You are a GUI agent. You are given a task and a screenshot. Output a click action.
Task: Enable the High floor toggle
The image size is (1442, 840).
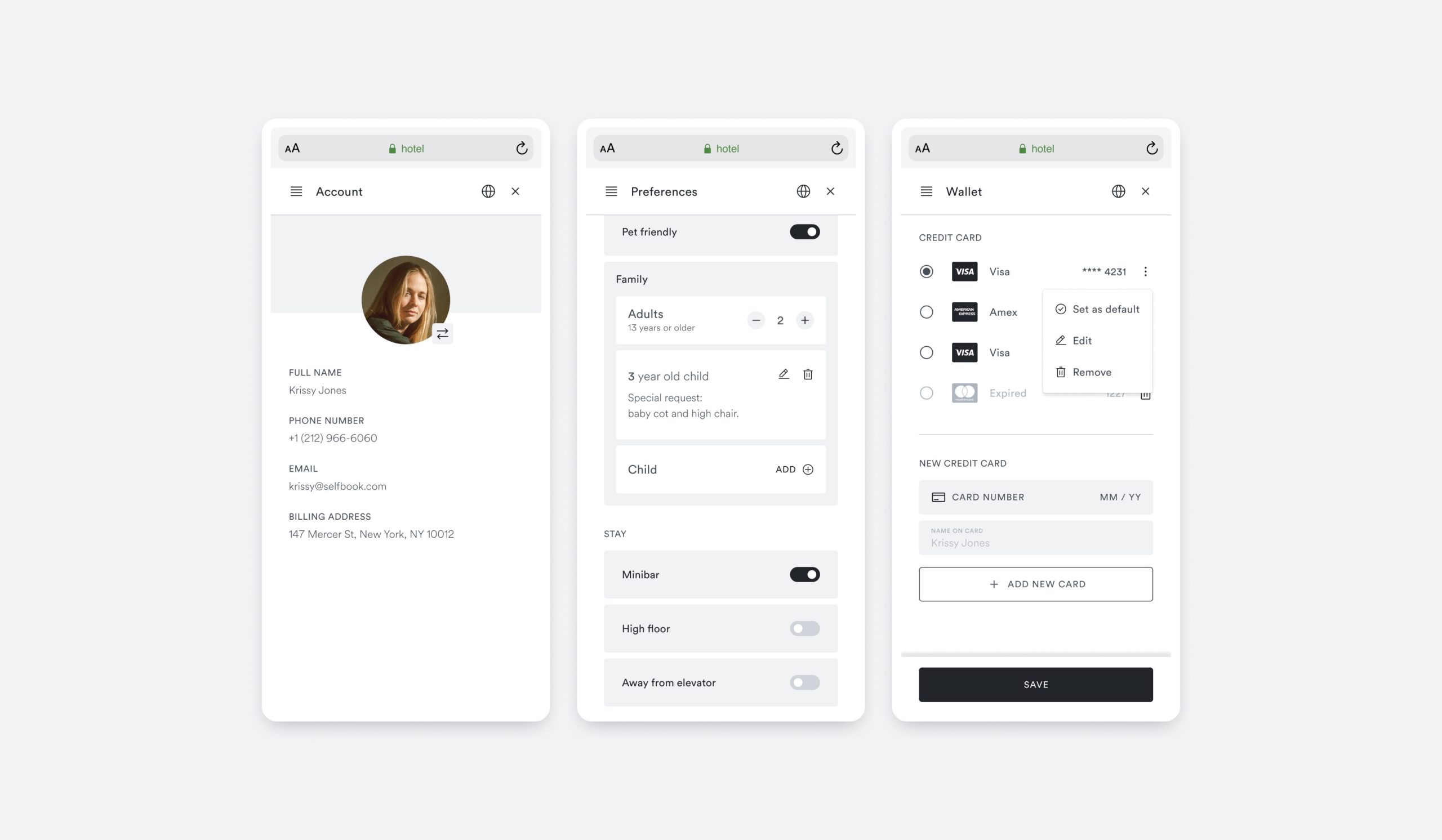tap(805, 628)
